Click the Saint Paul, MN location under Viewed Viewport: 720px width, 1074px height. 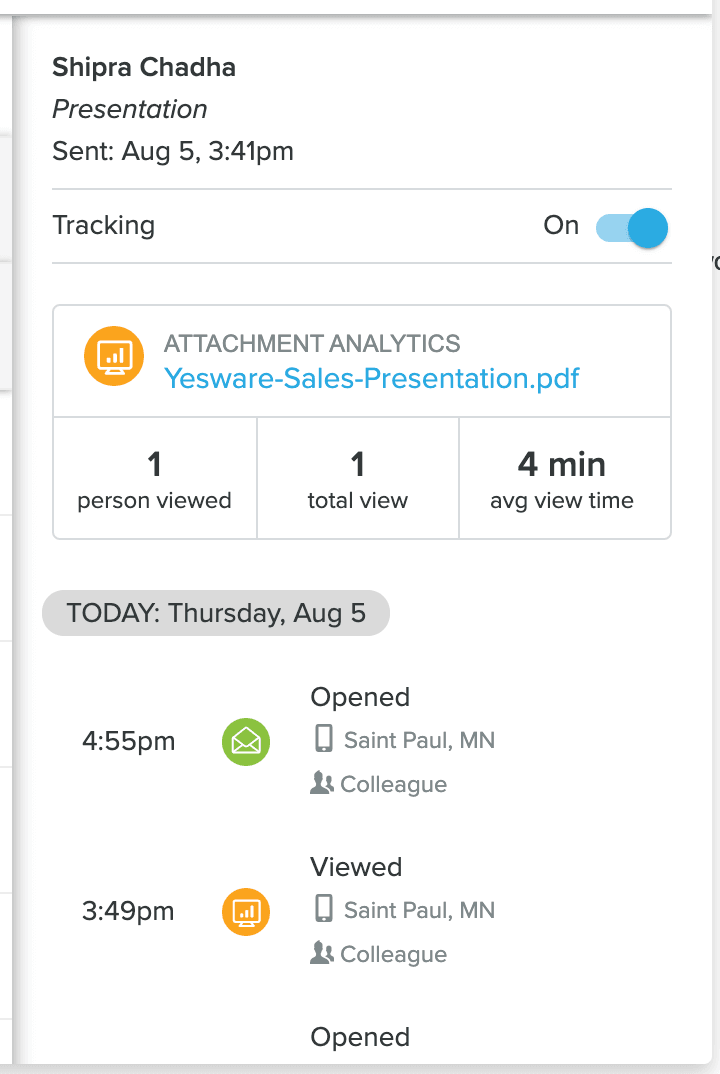tap(419, 911)
